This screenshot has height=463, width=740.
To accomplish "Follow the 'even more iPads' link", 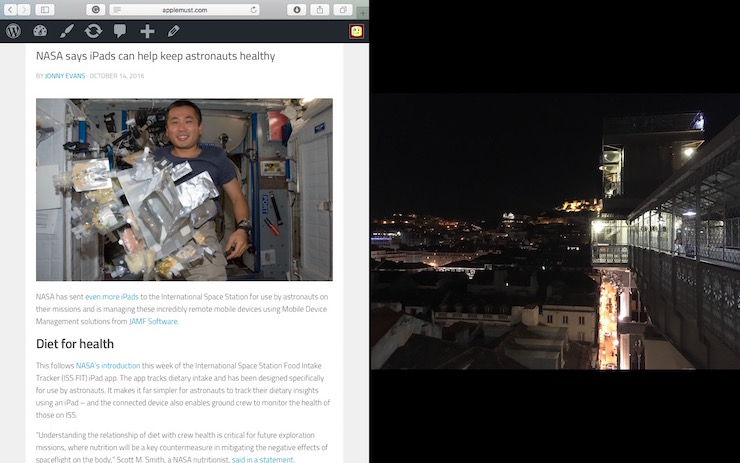I will tap(112, 297).
